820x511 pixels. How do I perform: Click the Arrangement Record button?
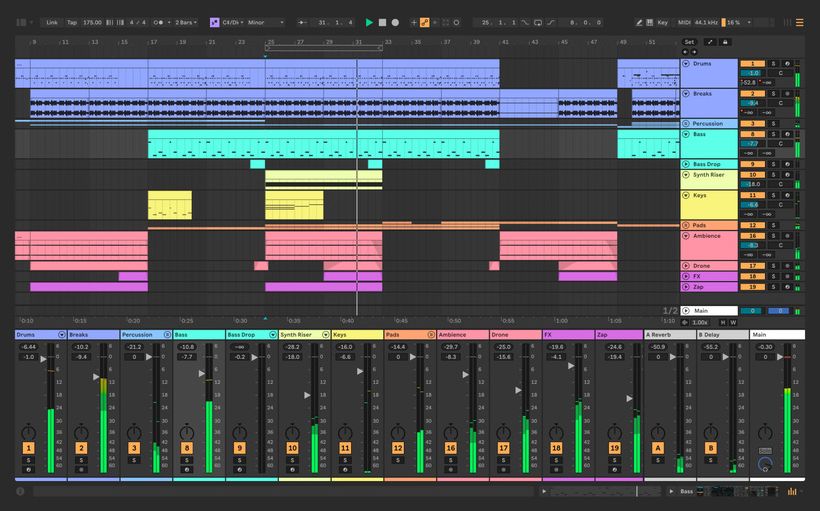395,22
